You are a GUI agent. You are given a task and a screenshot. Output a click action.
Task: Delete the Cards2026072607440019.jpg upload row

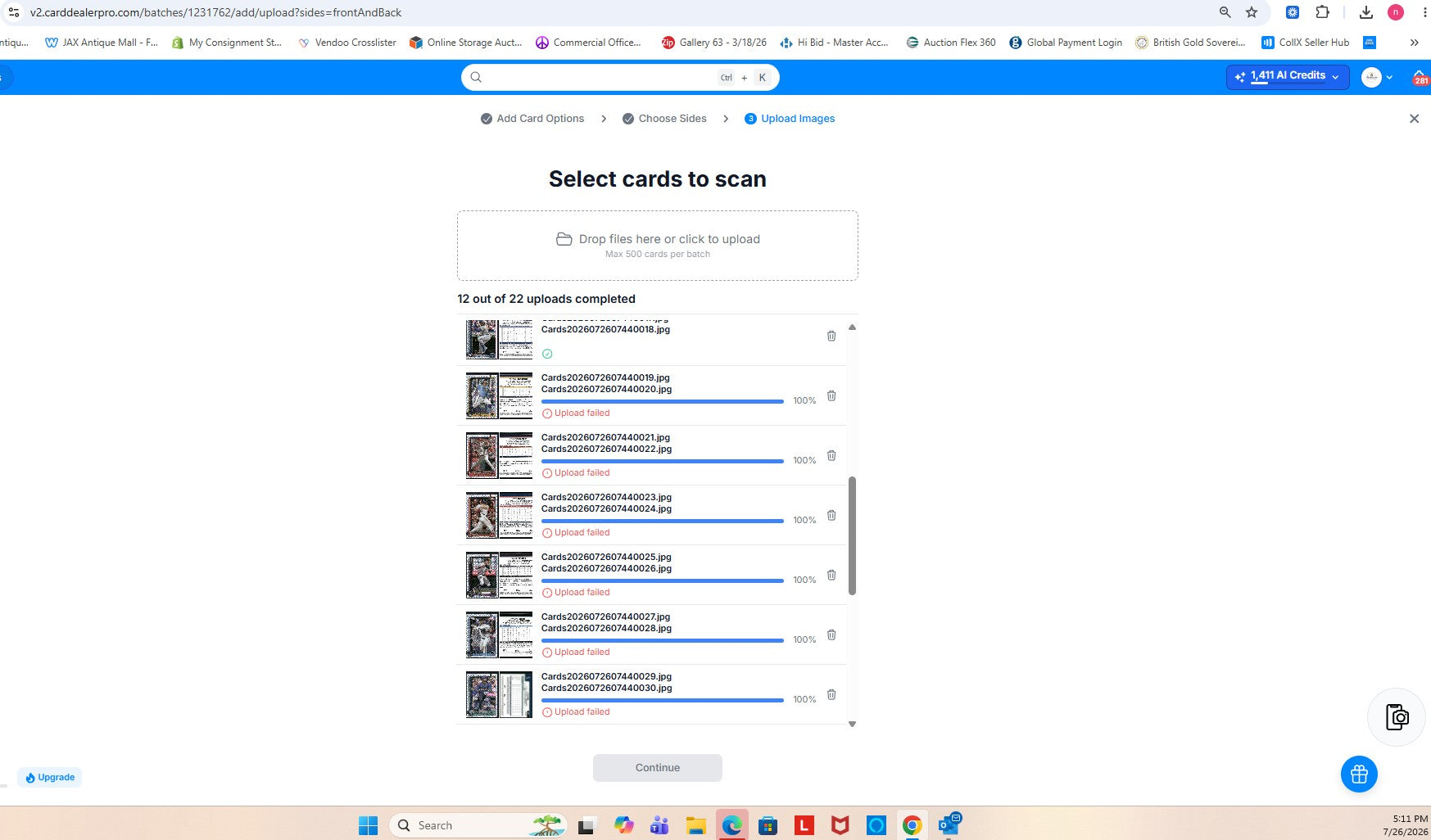pyautogui.click(x=831, y=396)
